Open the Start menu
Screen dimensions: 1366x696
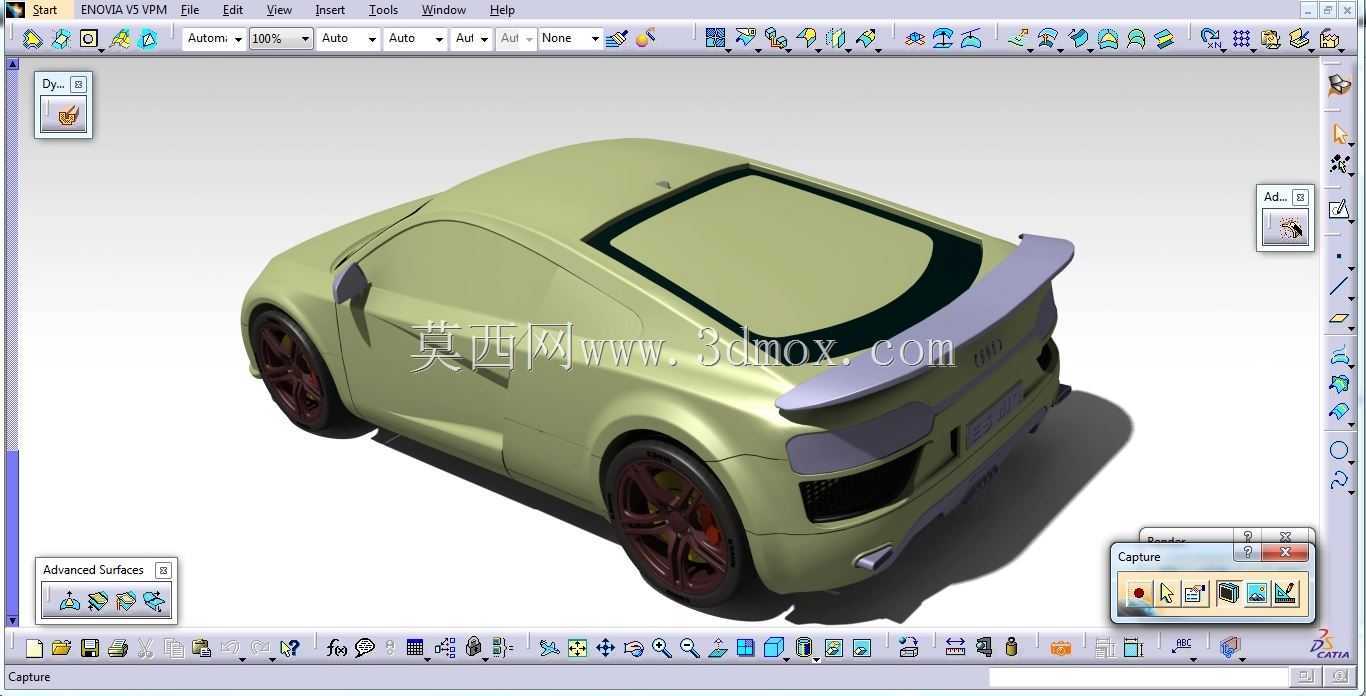point(44,10)
